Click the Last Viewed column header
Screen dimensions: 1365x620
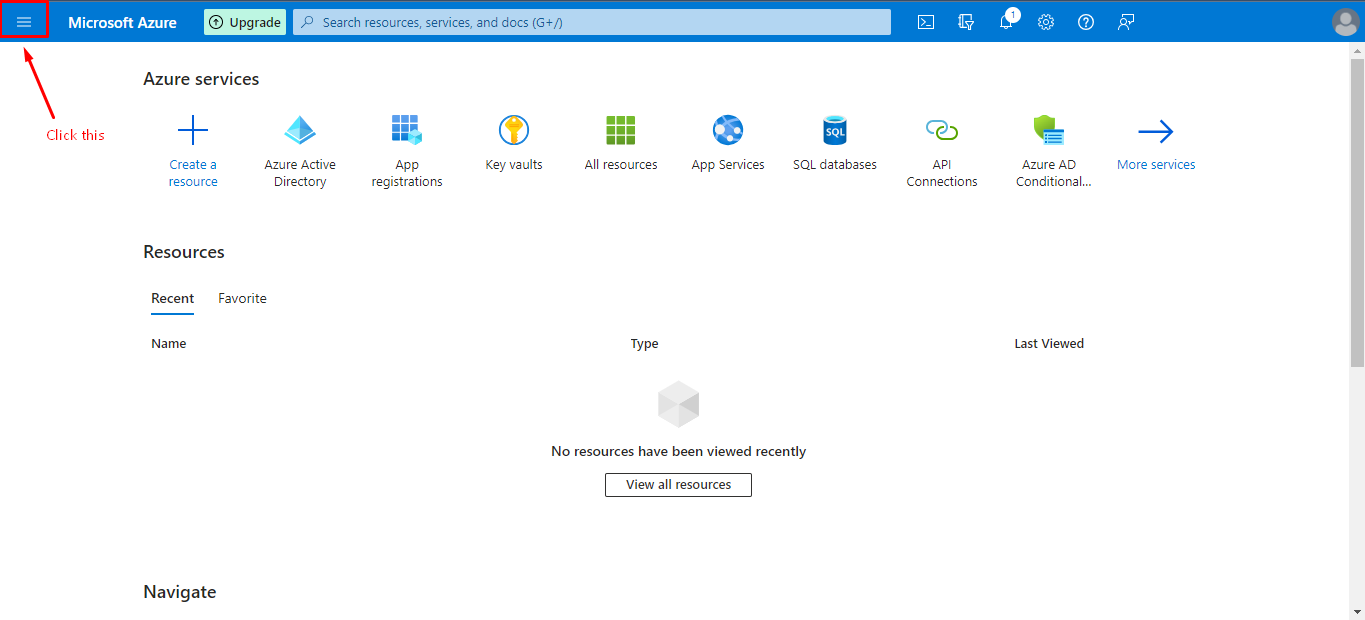(1049, 343)
